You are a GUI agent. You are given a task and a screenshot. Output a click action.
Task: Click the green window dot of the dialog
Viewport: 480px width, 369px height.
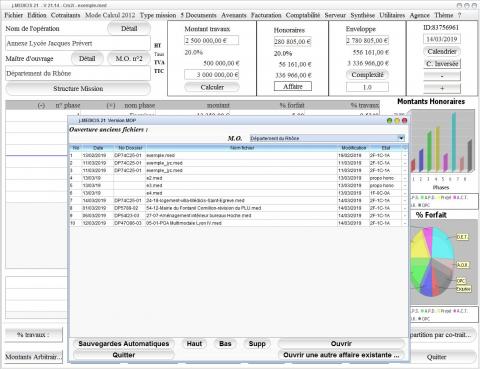coord(389,121)
